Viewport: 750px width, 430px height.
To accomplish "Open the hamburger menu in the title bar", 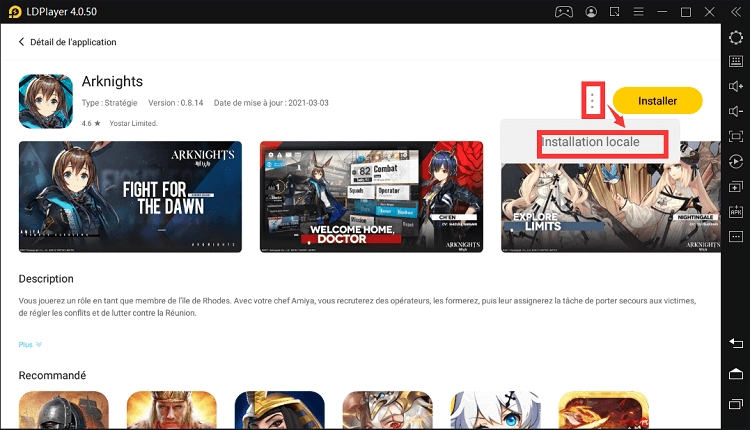I will 639,11.
